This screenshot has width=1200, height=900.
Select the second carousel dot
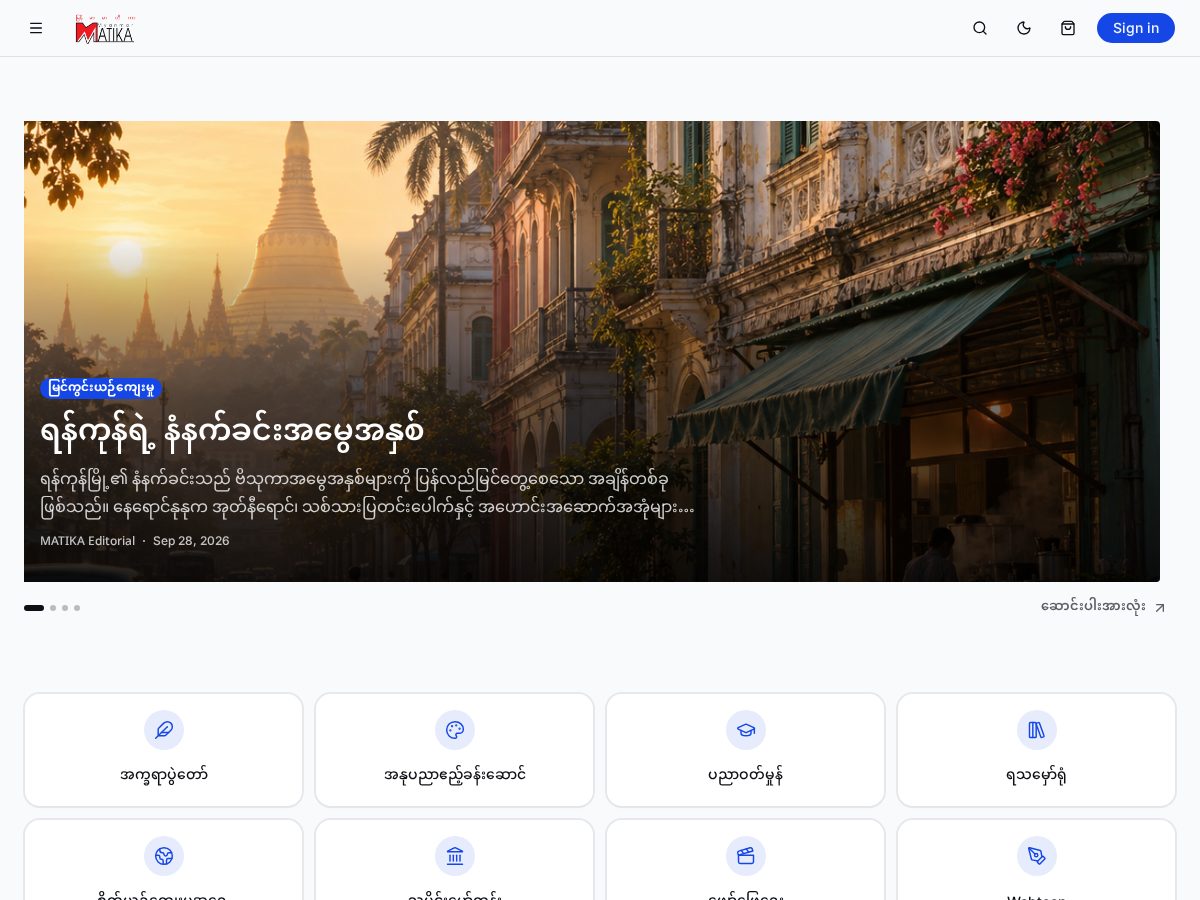(x=53, y=608)
